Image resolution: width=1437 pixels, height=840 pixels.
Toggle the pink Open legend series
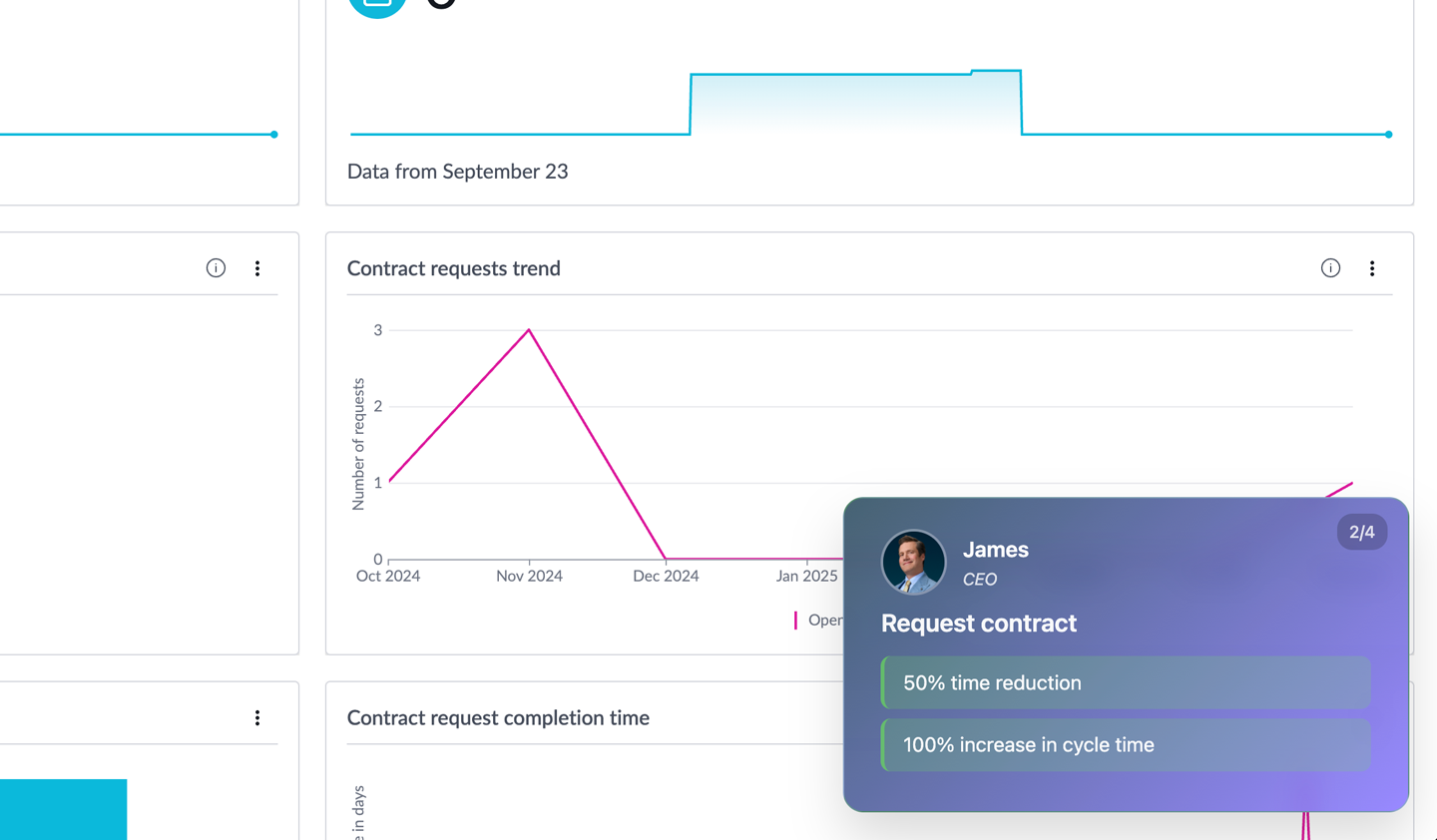point(818,621)
